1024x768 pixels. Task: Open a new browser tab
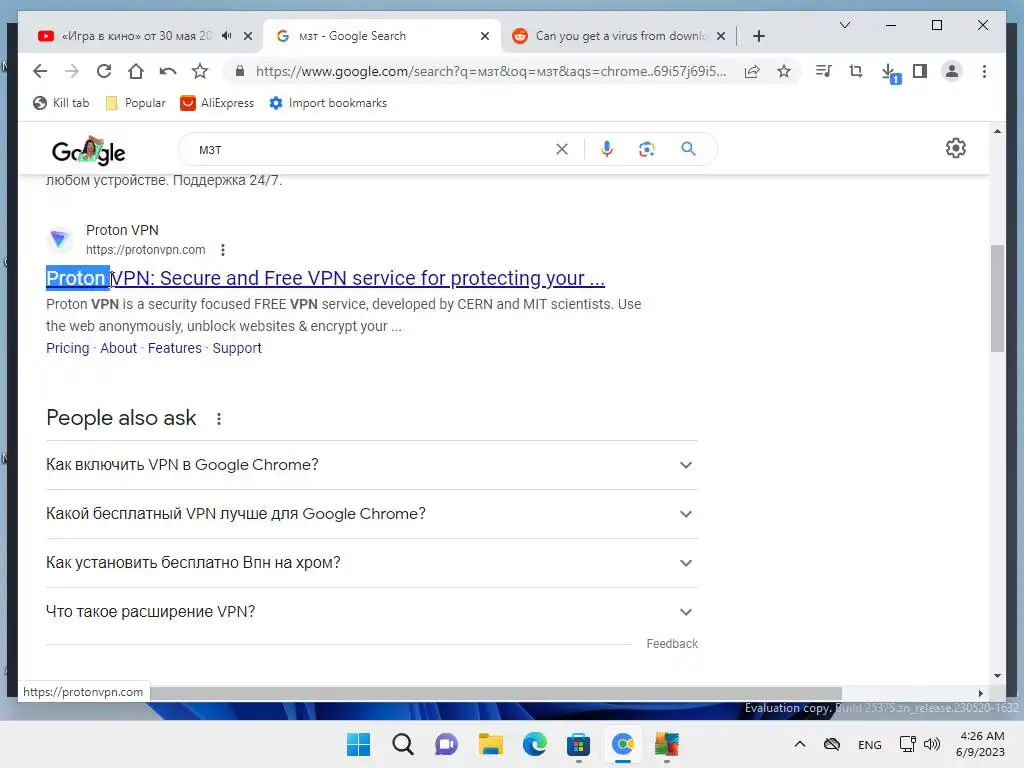[758, 36]
